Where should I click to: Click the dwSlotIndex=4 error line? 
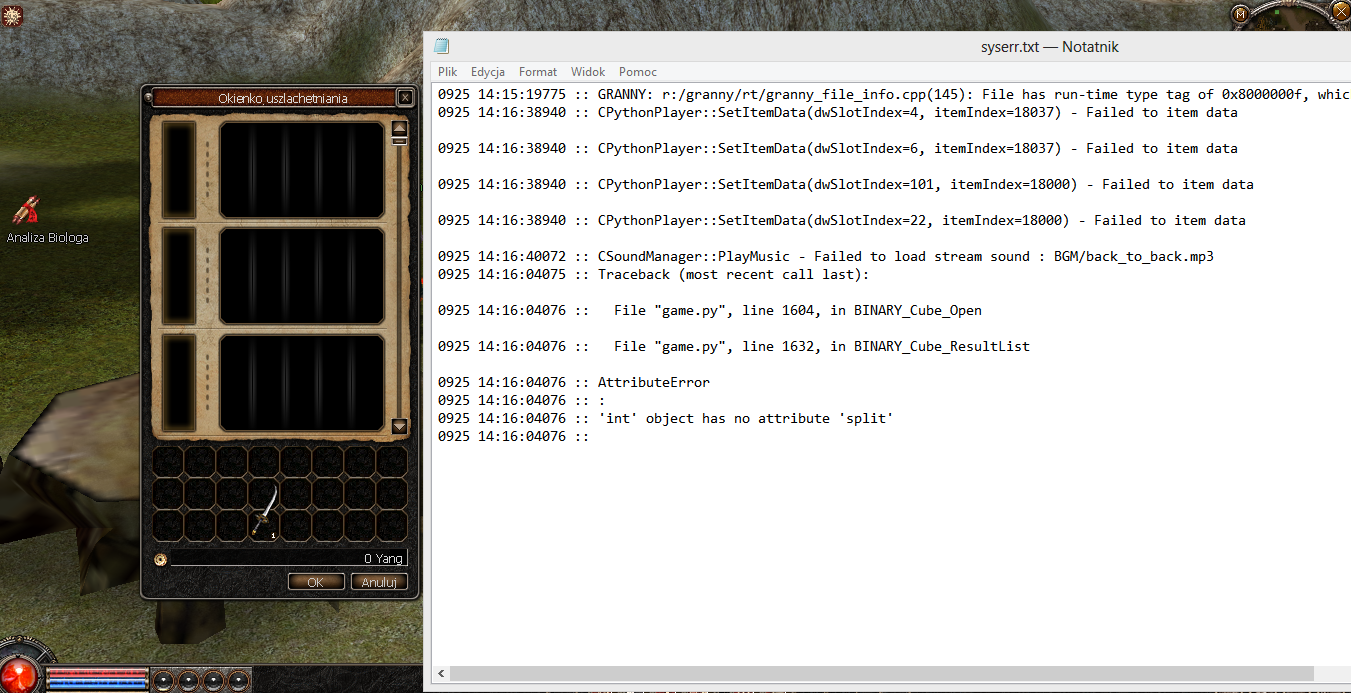coord(838,112)
